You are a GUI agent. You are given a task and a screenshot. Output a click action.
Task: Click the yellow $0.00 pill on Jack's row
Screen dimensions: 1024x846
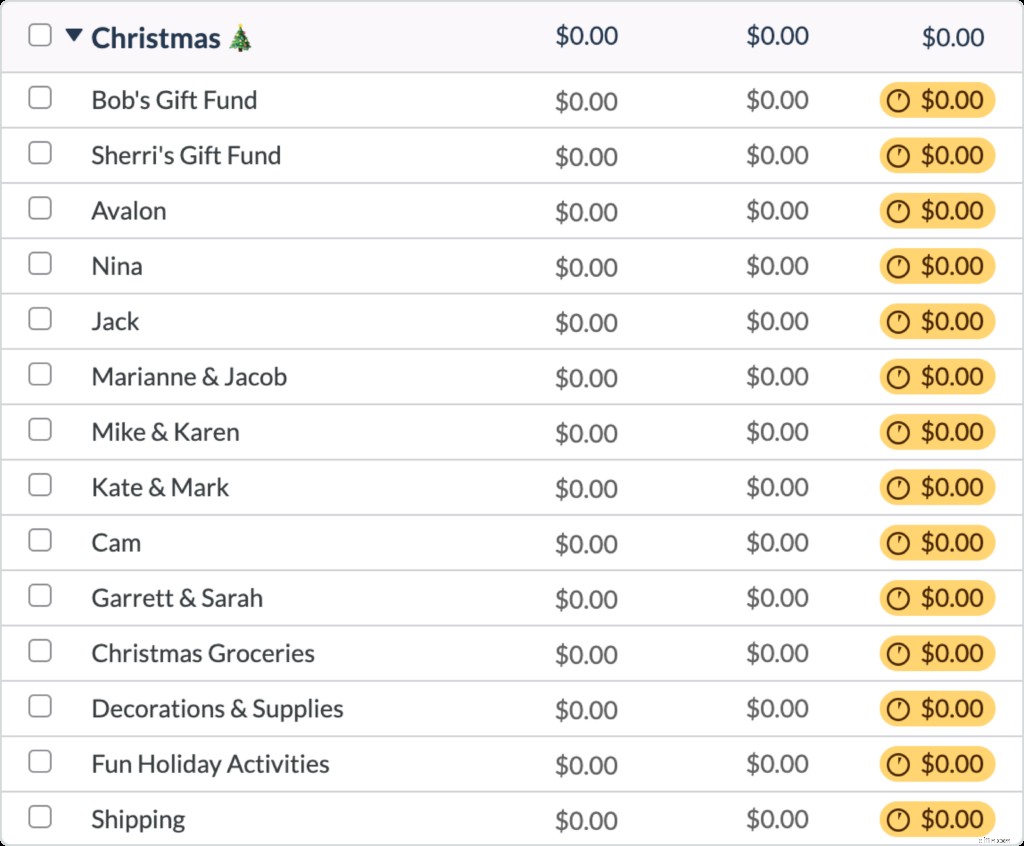tap(936, 321)
